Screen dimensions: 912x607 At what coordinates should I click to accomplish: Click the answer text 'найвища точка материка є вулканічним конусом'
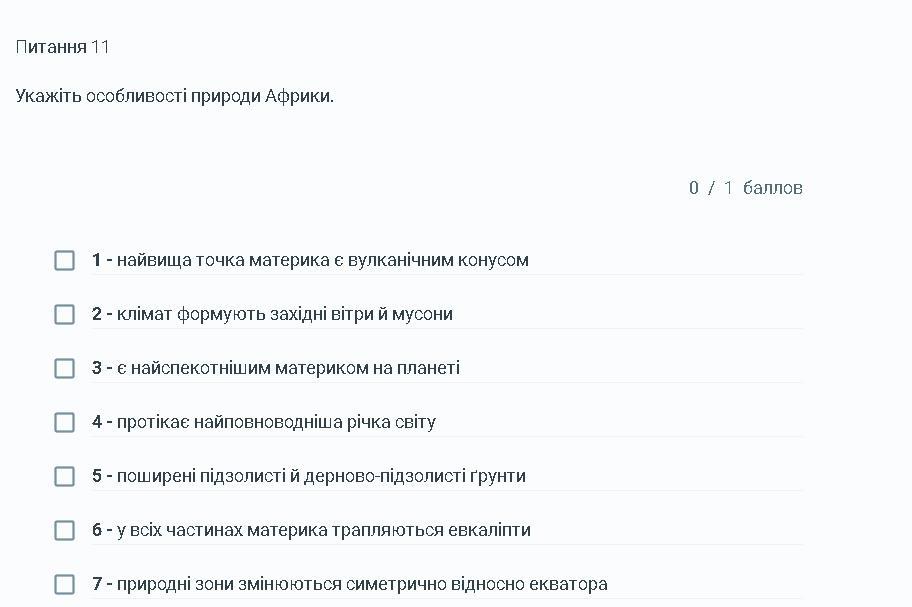(x=322, y=260)
